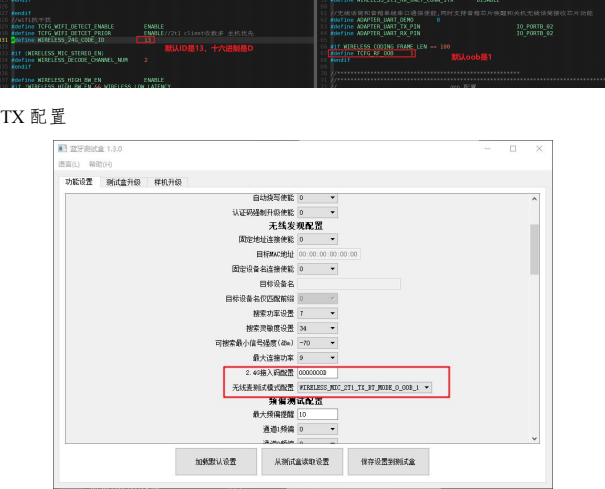
Task: Click the ADAPTER_UART_TX_PIN define in code
Action: [x=441, y=27]
